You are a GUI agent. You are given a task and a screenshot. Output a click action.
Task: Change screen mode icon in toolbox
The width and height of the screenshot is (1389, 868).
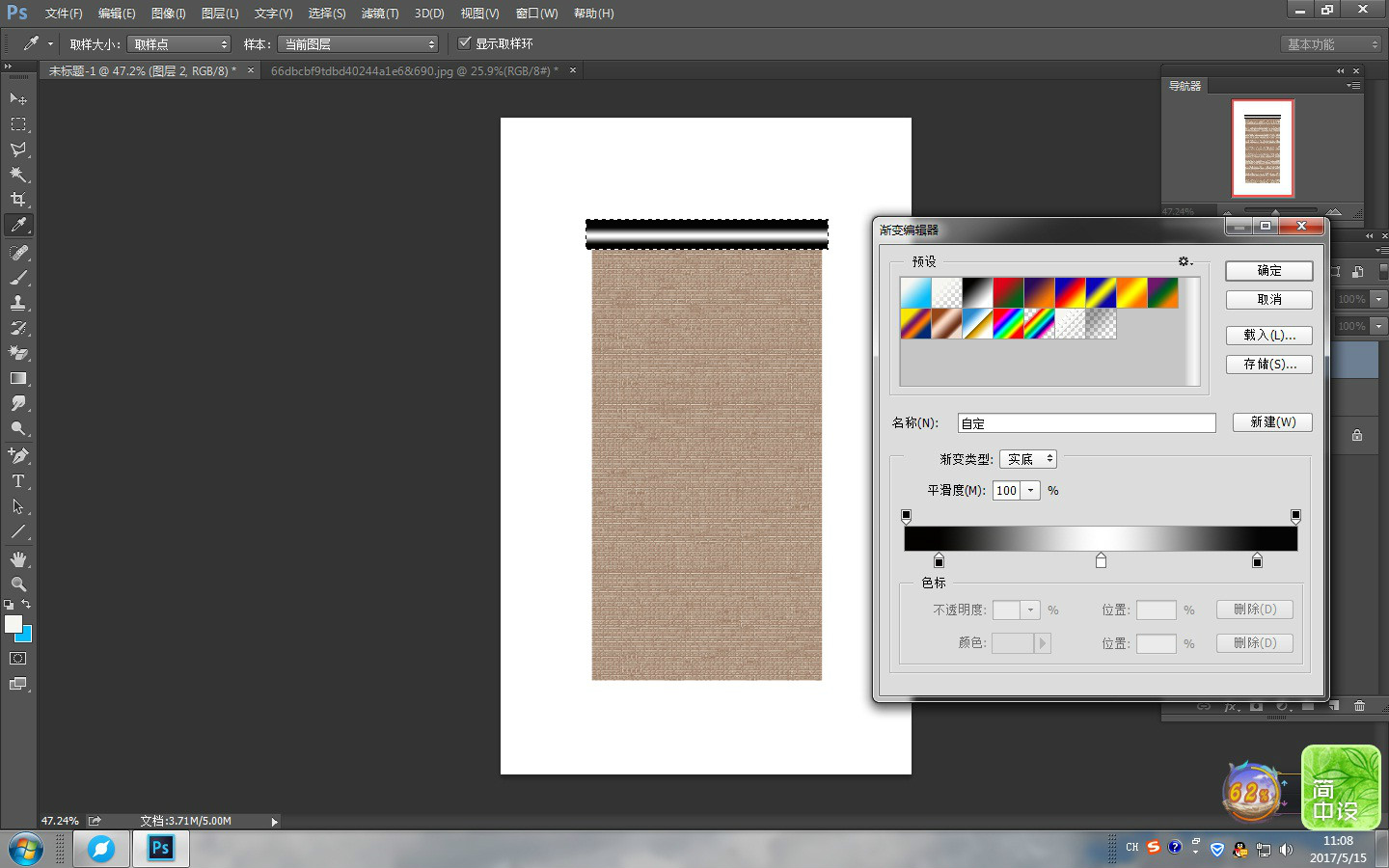point(18,684)
